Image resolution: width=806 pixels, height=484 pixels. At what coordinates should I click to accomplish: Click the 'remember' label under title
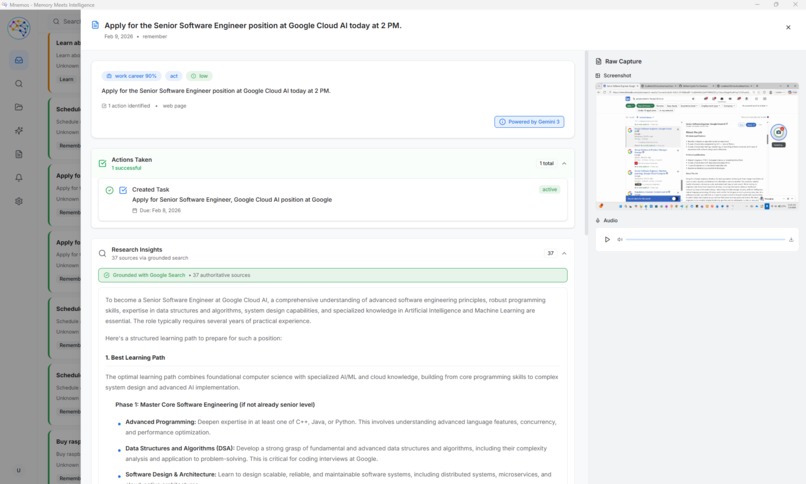pyautogui.click(x=155, y=36)
